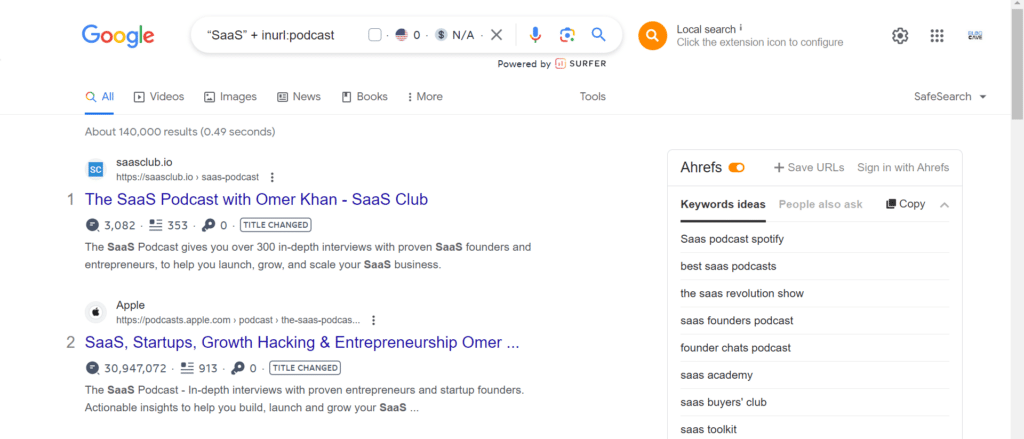Open the Tools menu
1024x439 pixels.
tap(592, 97)
